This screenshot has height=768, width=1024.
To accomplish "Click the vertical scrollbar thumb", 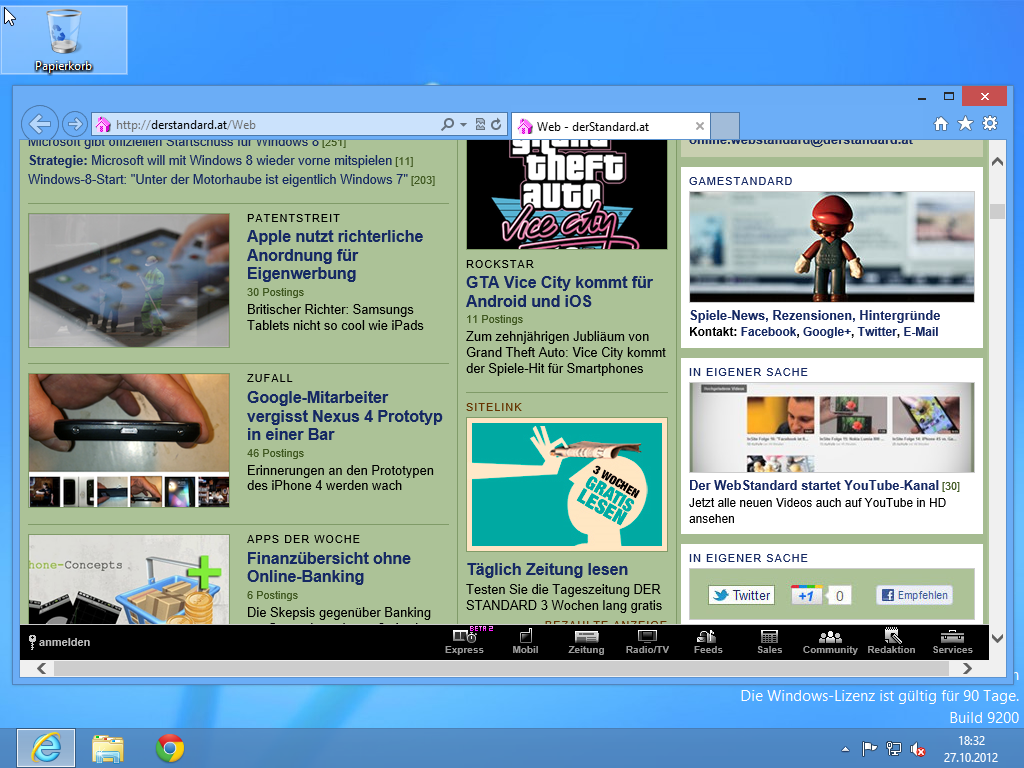I will click(997, 212).
